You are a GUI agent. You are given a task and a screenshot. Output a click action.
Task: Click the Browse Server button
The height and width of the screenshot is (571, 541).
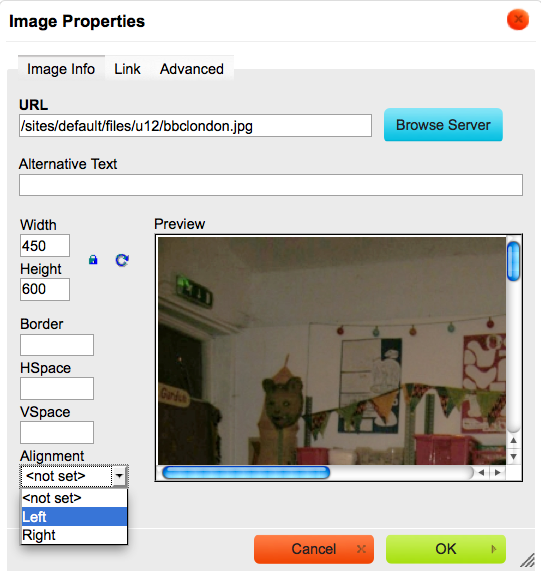(x=443, y=125)
